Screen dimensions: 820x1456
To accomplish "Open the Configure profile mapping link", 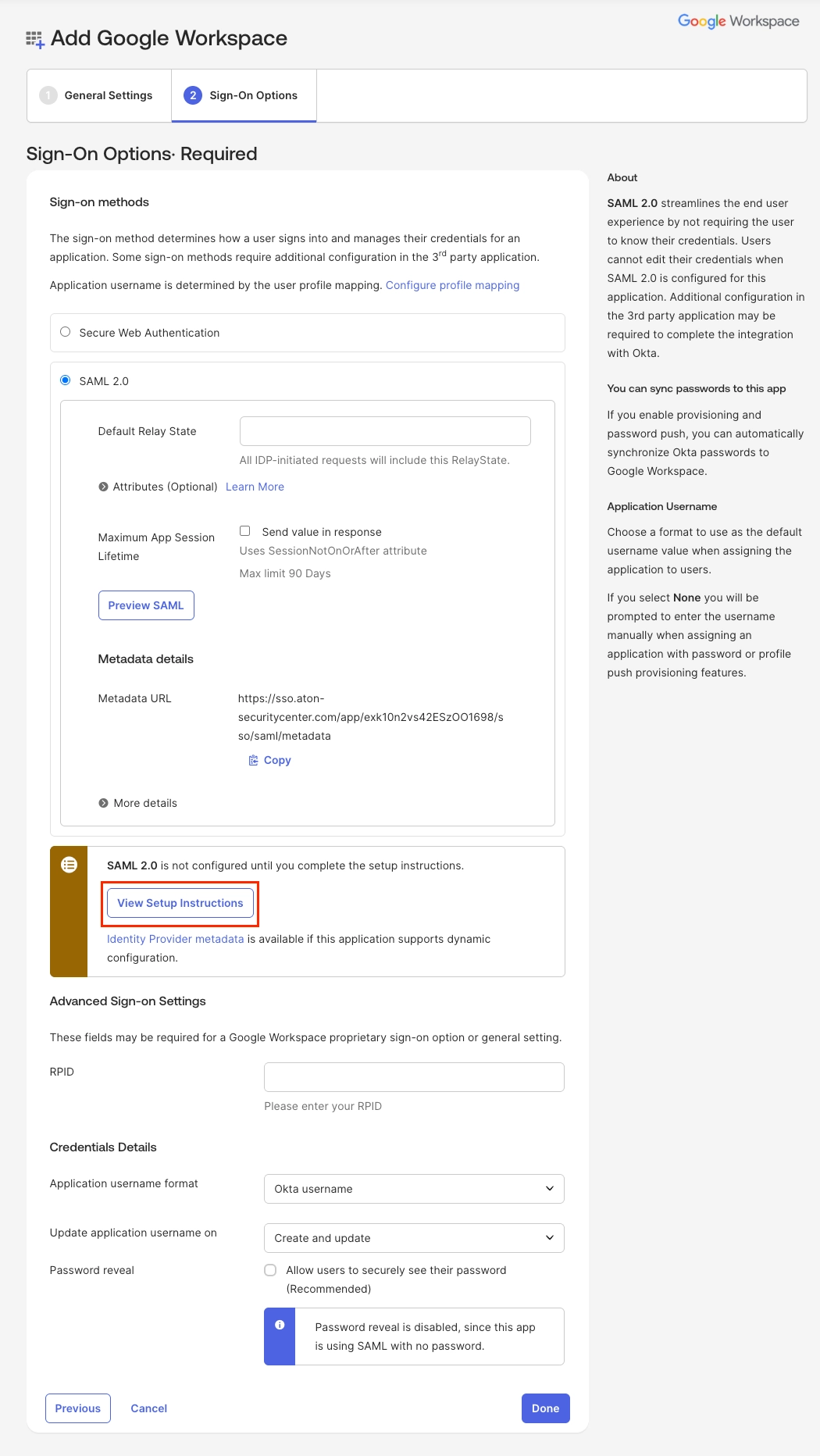I will (x=452, y=285).
